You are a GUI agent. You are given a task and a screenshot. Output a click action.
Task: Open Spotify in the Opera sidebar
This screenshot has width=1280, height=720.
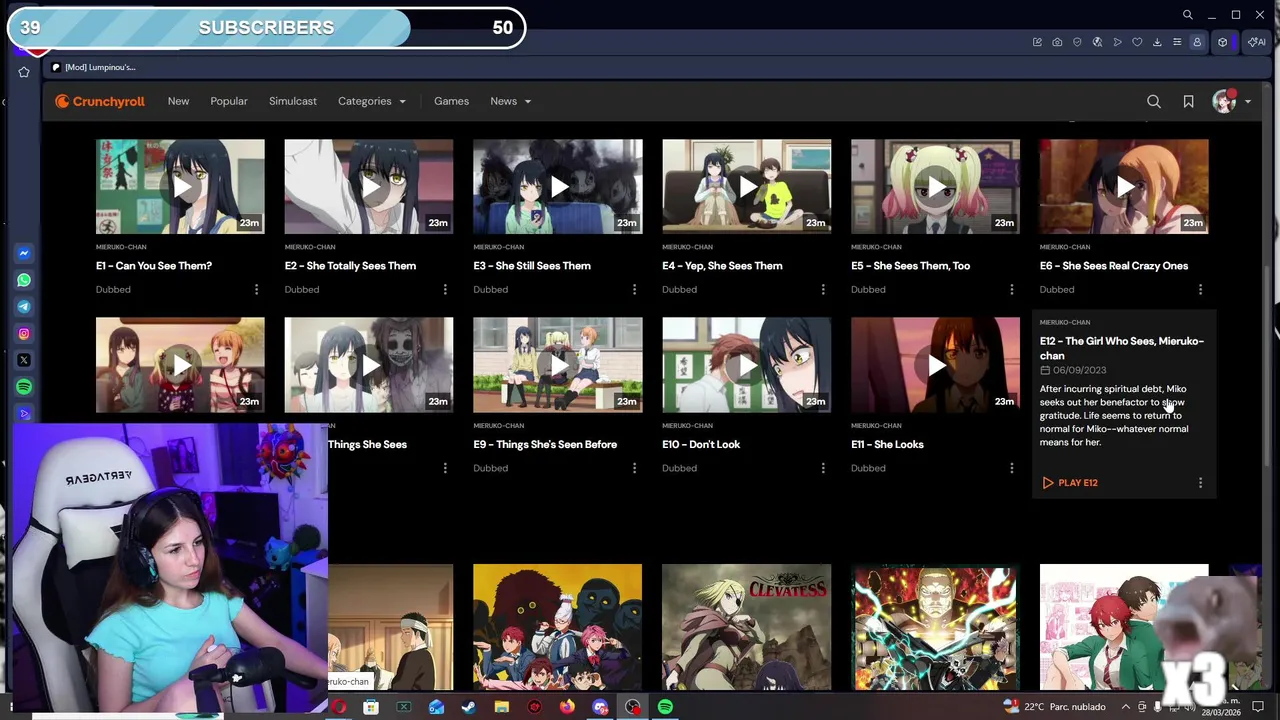point(24,386)
